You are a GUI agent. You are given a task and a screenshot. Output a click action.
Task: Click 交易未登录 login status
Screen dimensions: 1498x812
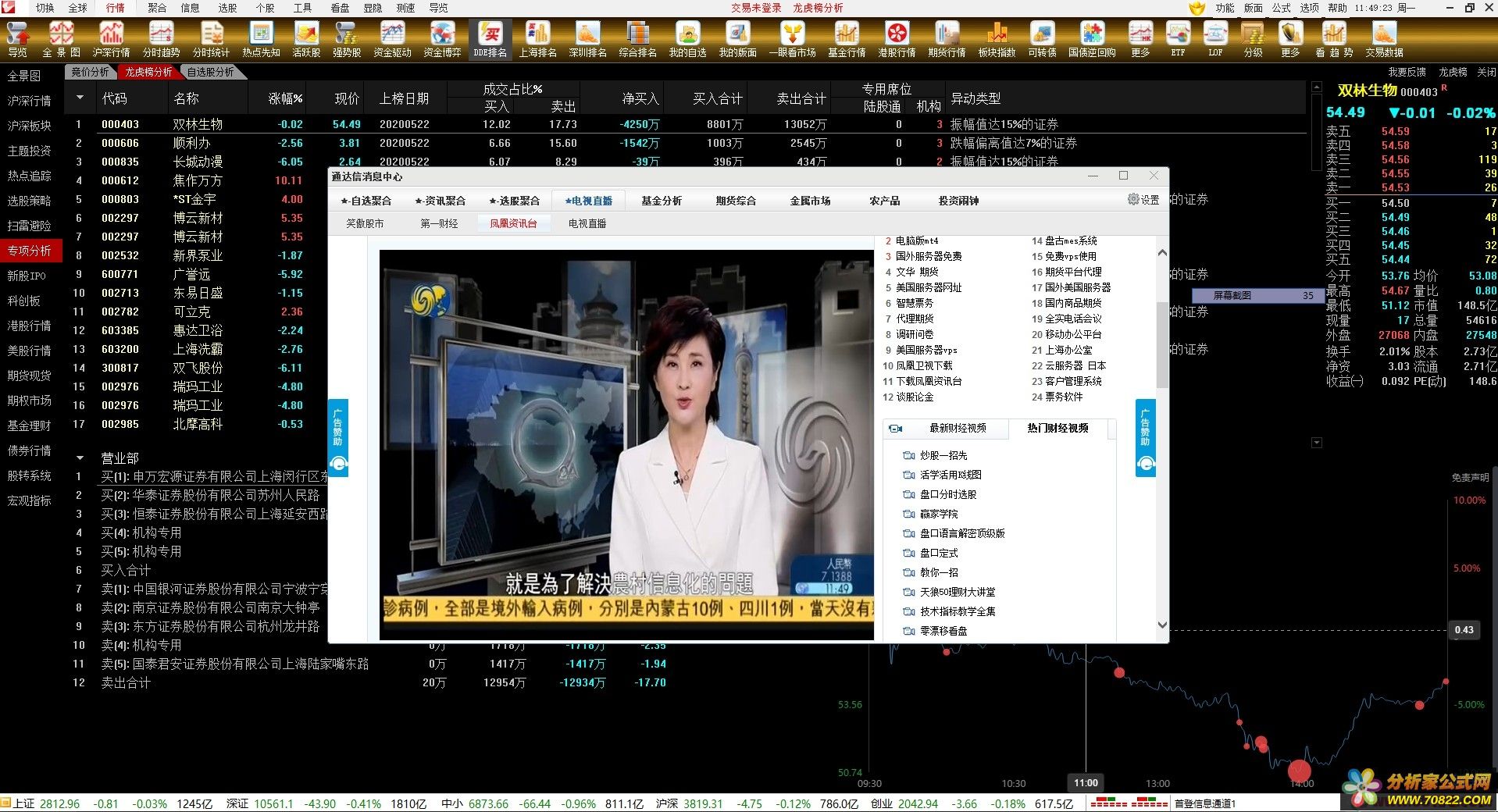[x=756, y=8]
